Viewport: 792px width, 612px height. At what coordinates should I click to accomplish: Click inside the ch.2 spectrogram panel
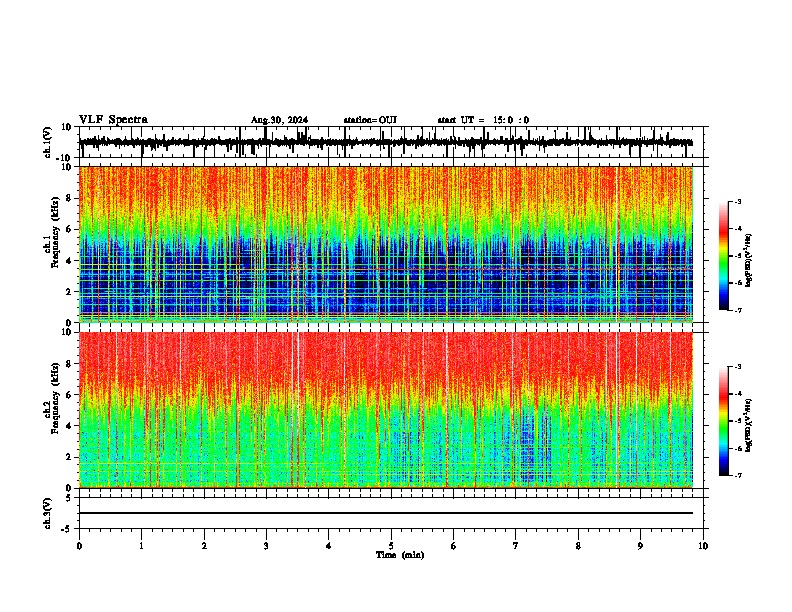[386, 410]
